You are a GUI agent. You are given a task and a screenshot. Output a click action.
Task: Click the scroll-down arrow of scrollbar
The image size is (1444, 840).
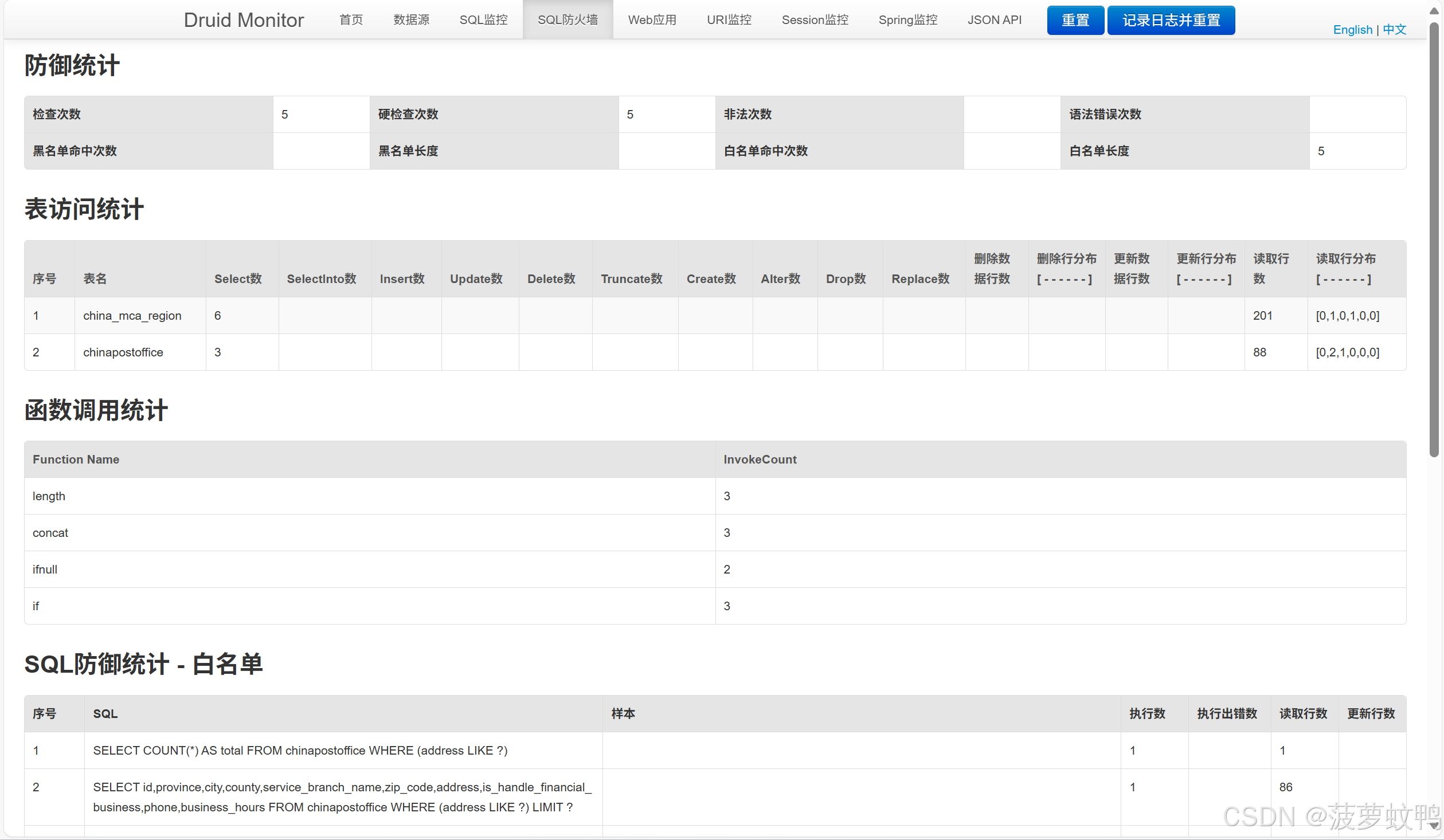coord(1434,826)
